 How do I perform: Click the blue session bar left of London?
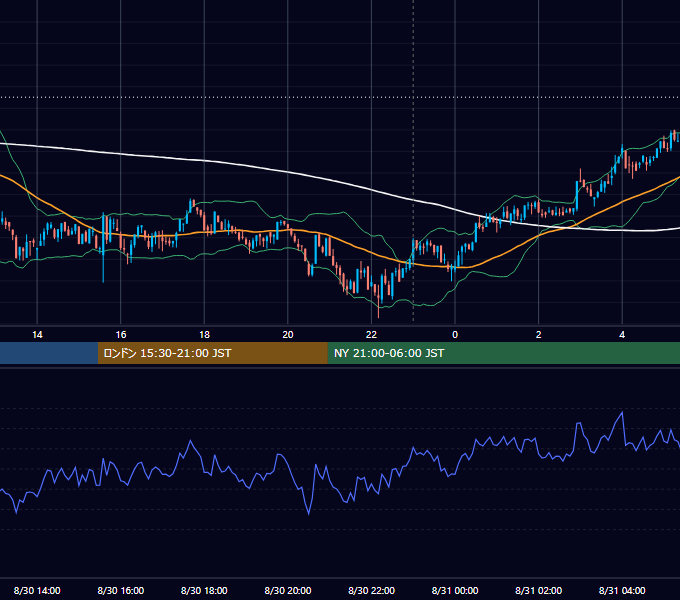(49, 353)
